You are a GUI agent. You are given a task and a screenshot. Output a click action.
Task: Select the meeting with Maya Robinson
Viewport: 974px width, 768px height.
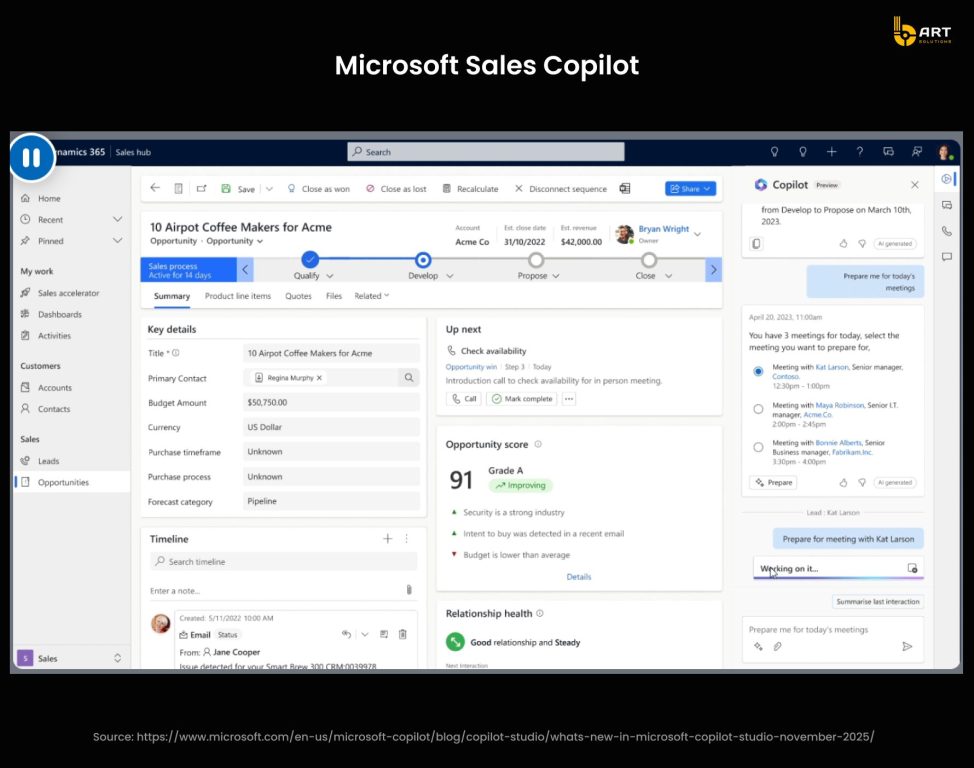[x=758, y=409]
